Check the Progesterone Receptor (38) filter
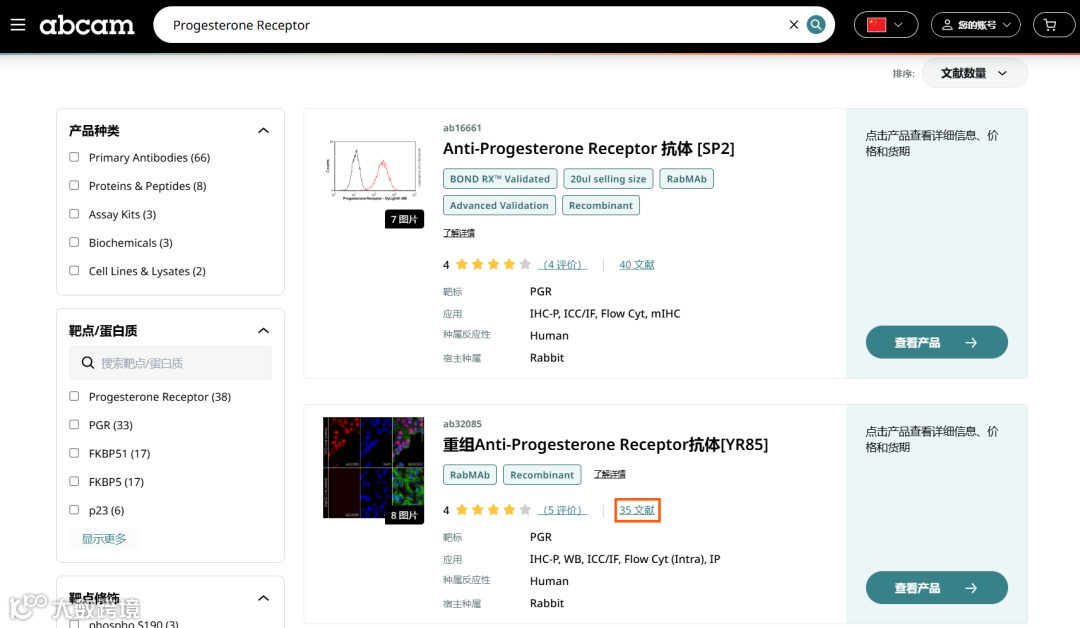The width and height of the screenshot is (1080, 628). point(74,396)
